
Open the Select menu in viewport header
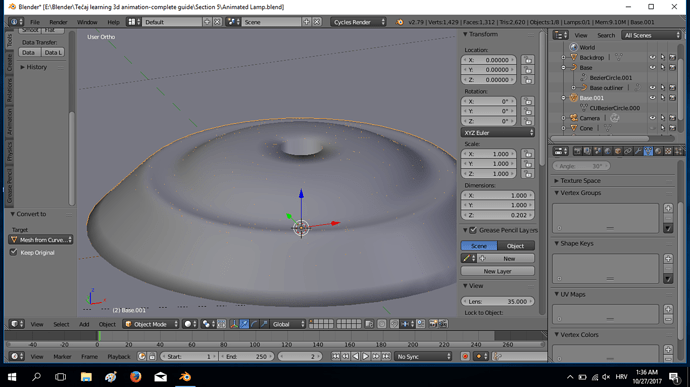click(61, 324)
